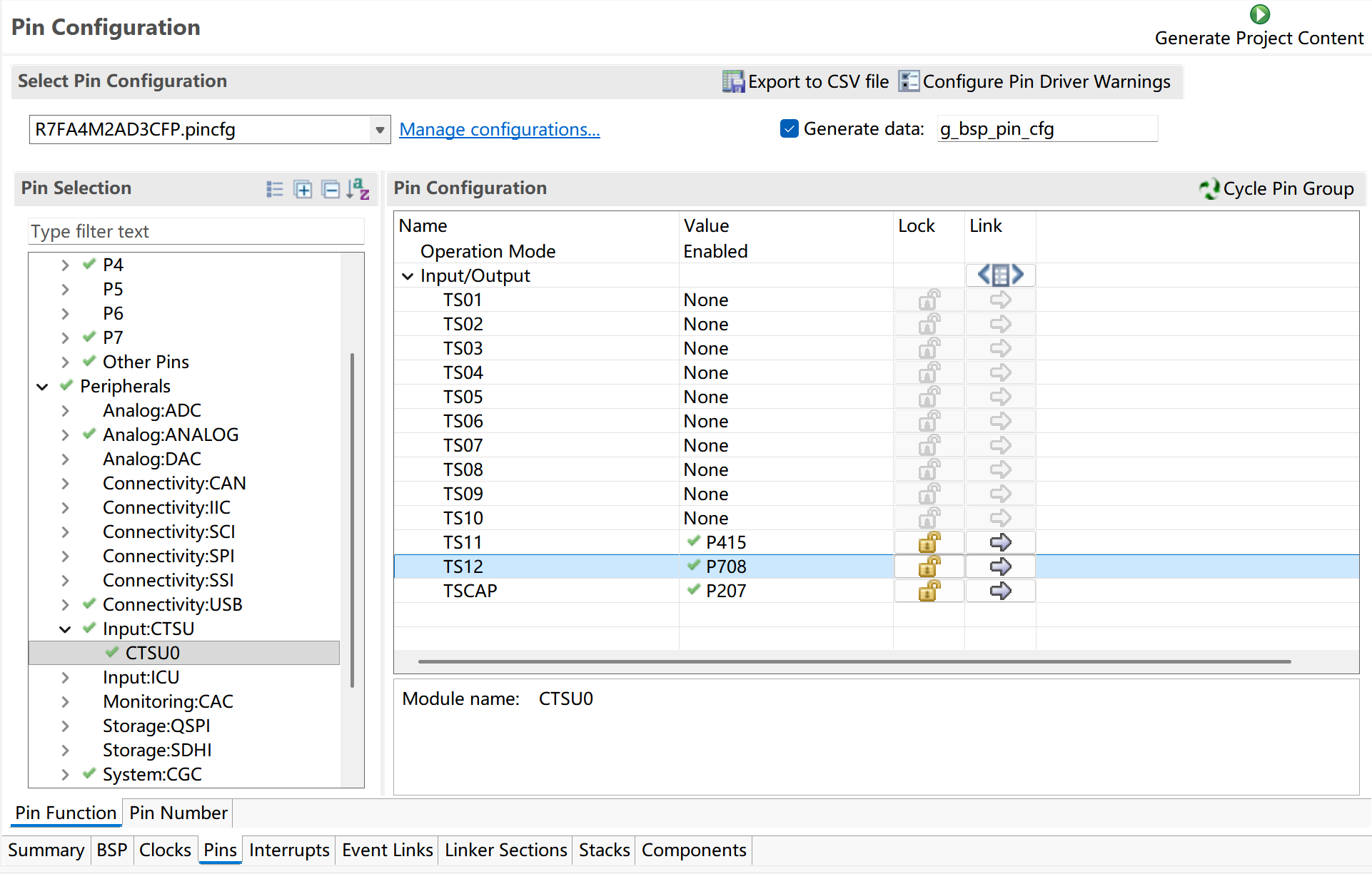The width and height of the screenshot is (1372, 874).
Task: Switch to the Clocks tab
Action: point(165,850)
